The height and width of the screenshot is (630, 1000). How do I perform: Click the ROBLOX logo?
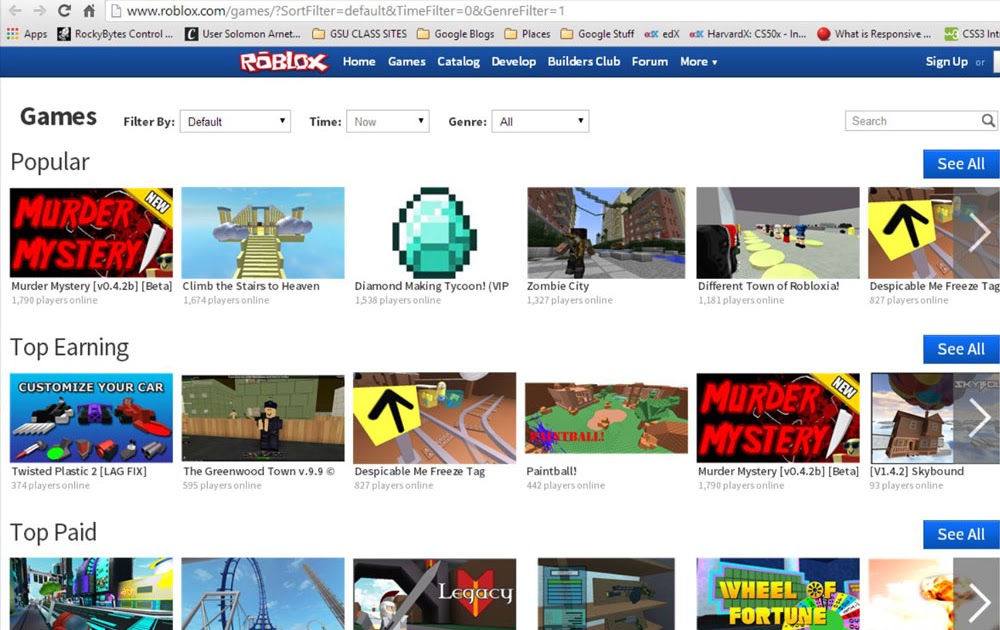click(284, 62)
